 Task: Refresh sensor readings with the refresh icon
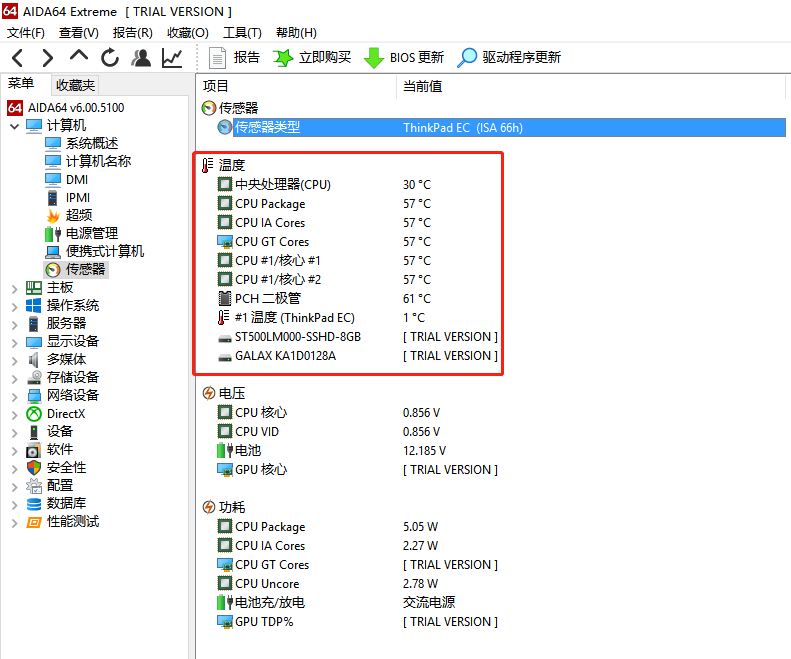[x=109, y=58]
